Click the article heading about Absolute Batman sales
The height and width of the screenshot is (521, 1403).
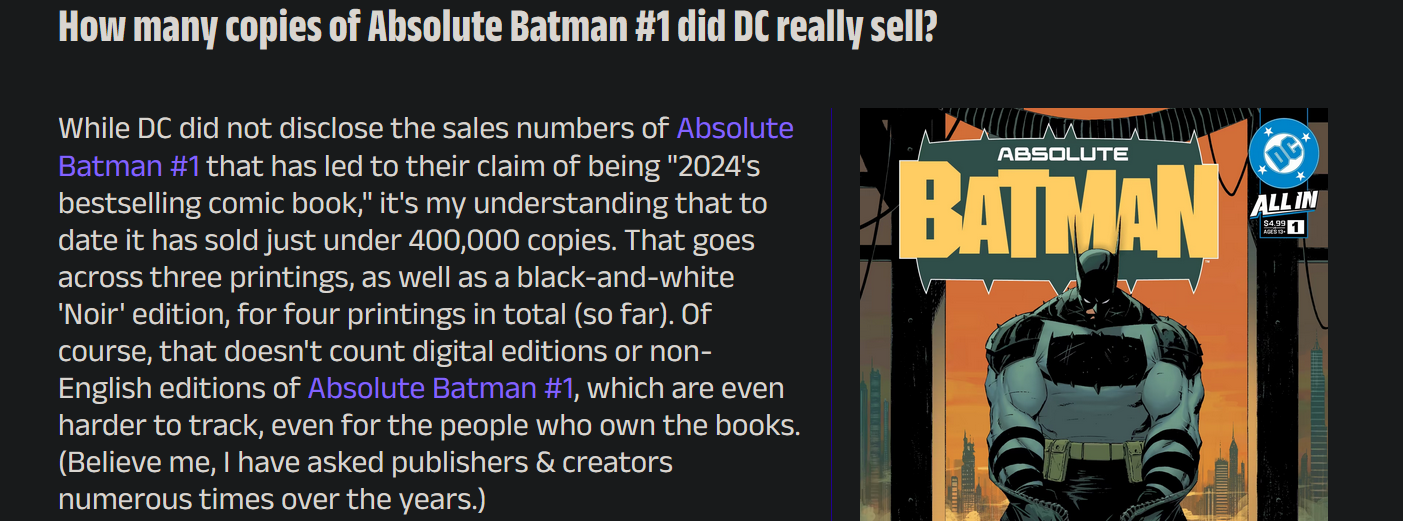point(497,27)
